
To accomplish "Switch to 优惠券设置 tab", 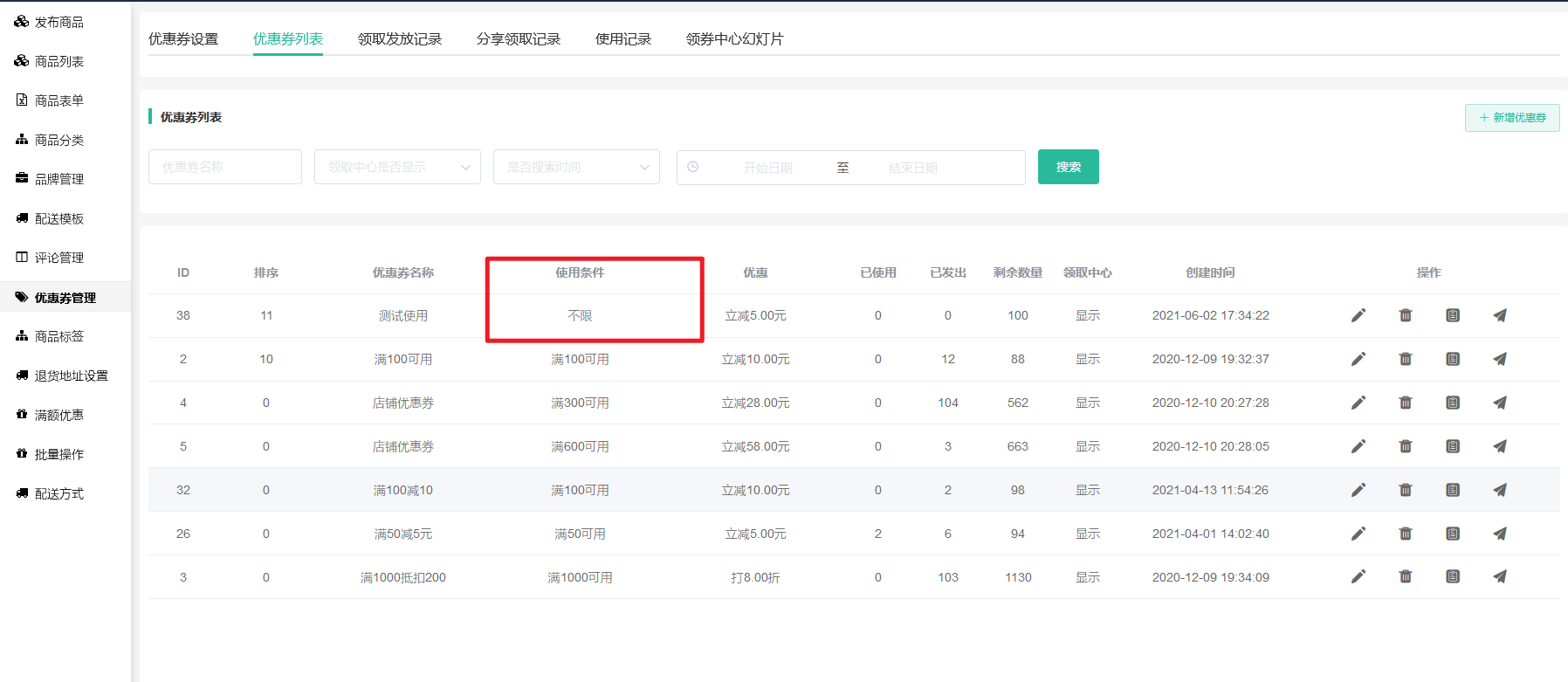I will point(183,39).
